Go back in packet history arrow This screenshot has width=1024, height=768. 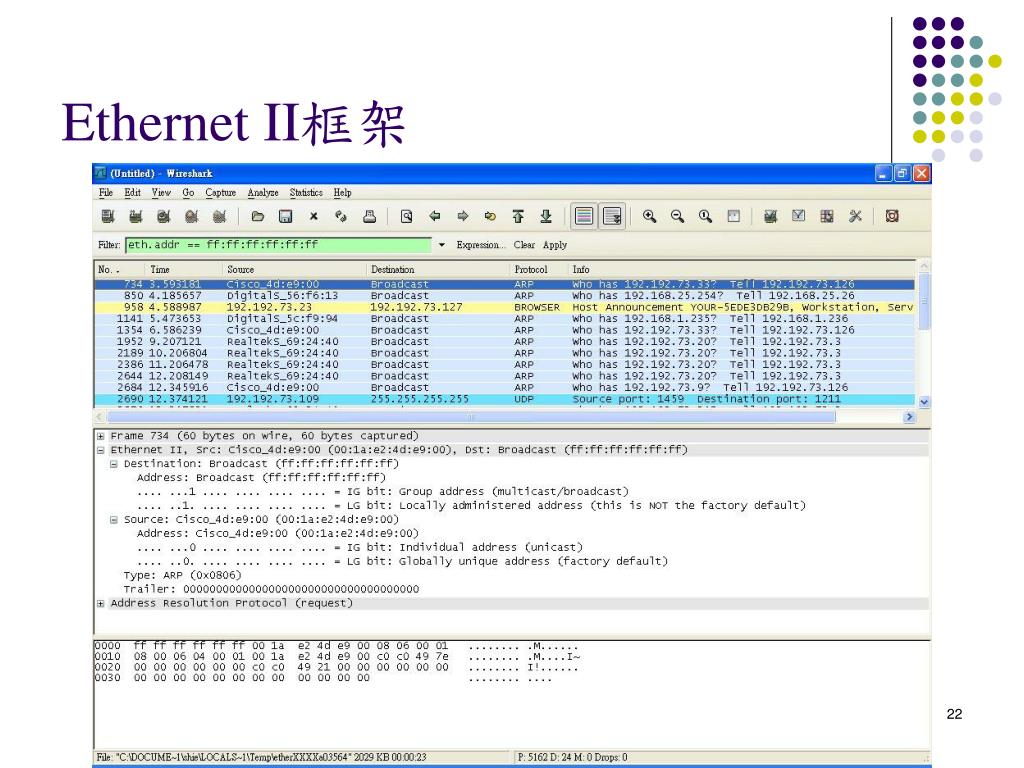tap(435, 216)
